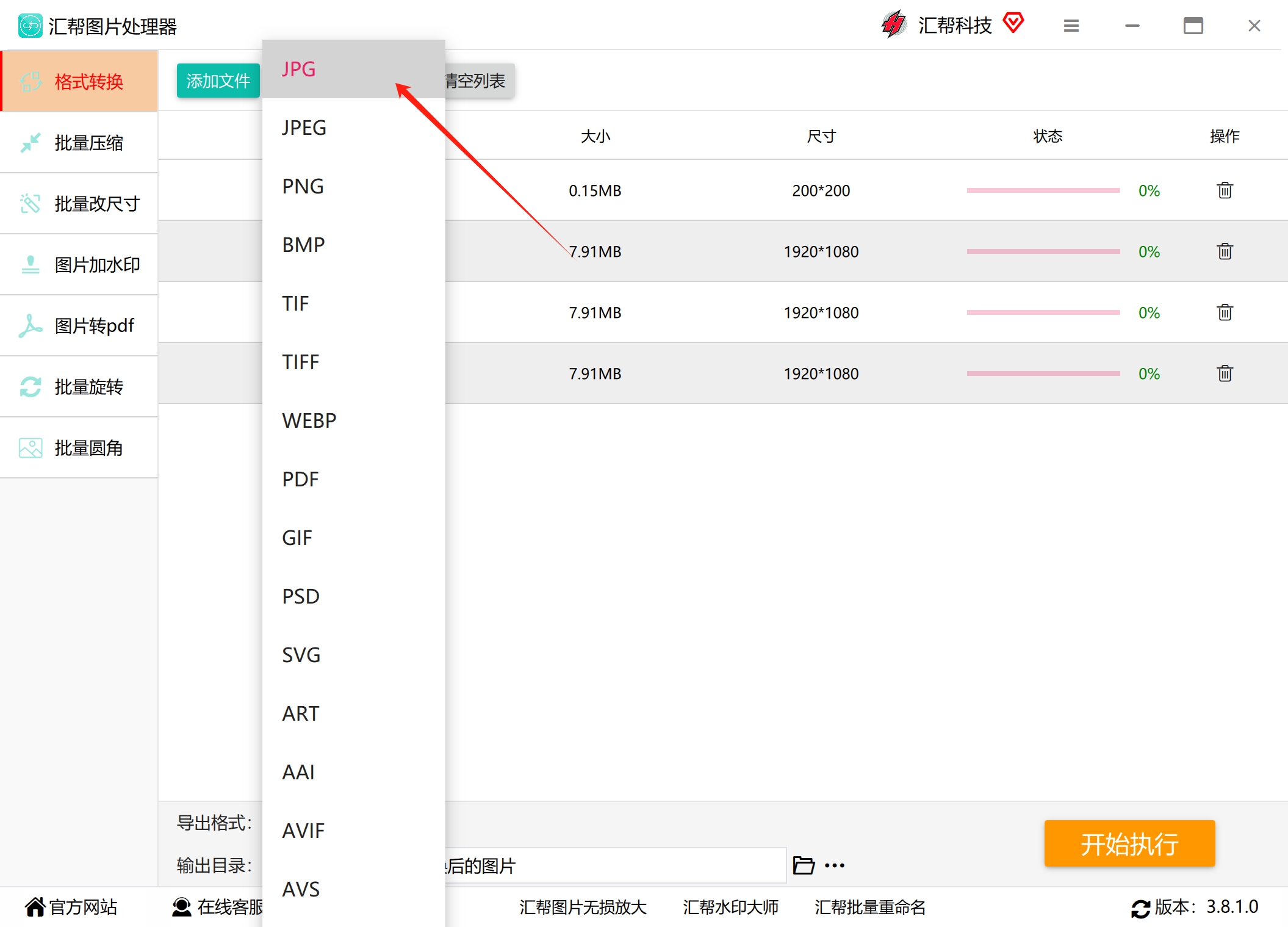Start processing with 开始执行

pos(1129,843)
